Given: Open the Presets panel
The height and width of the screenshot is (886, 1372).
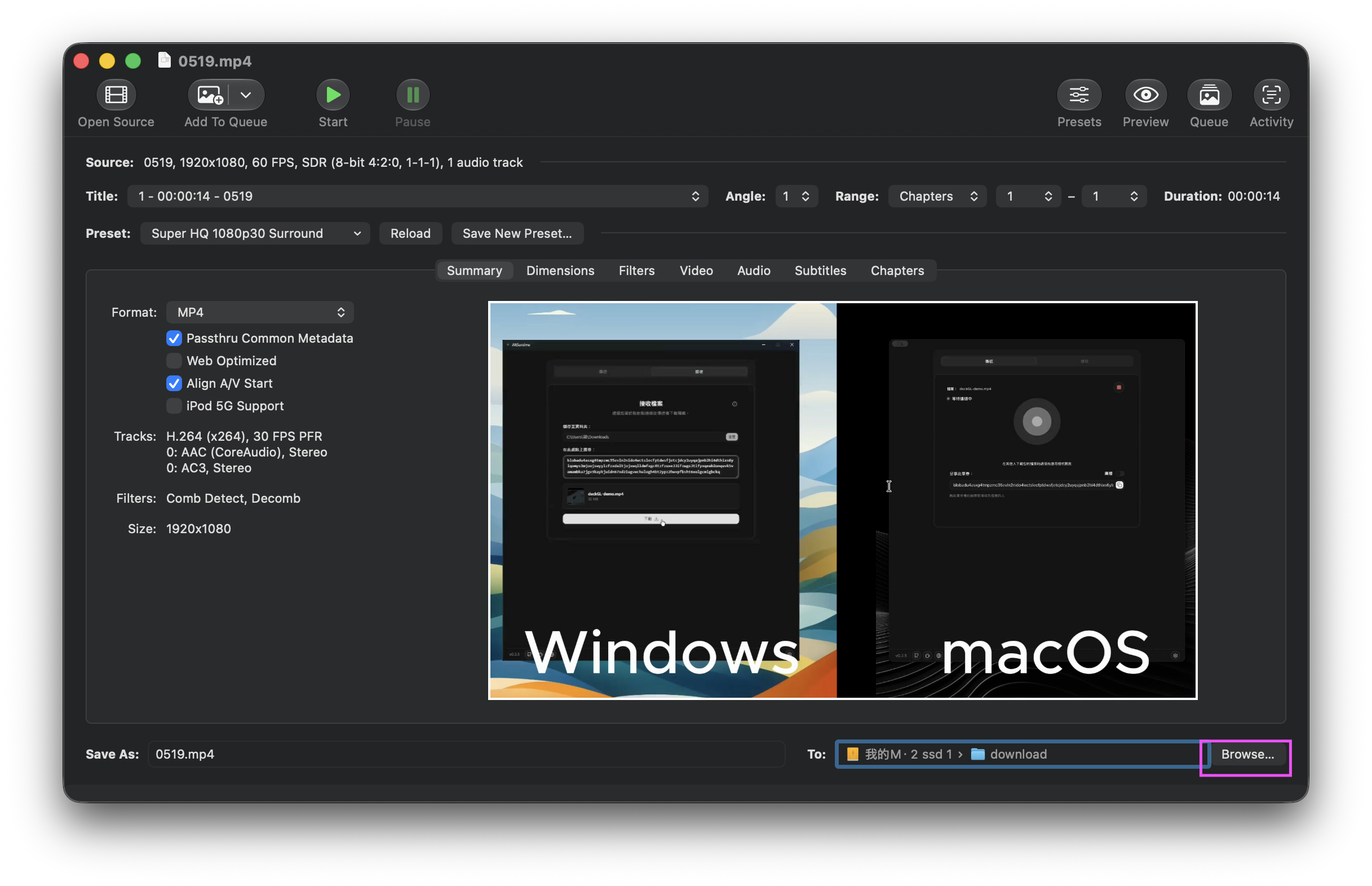Looking at the screenshot, I should point(1079,94).
